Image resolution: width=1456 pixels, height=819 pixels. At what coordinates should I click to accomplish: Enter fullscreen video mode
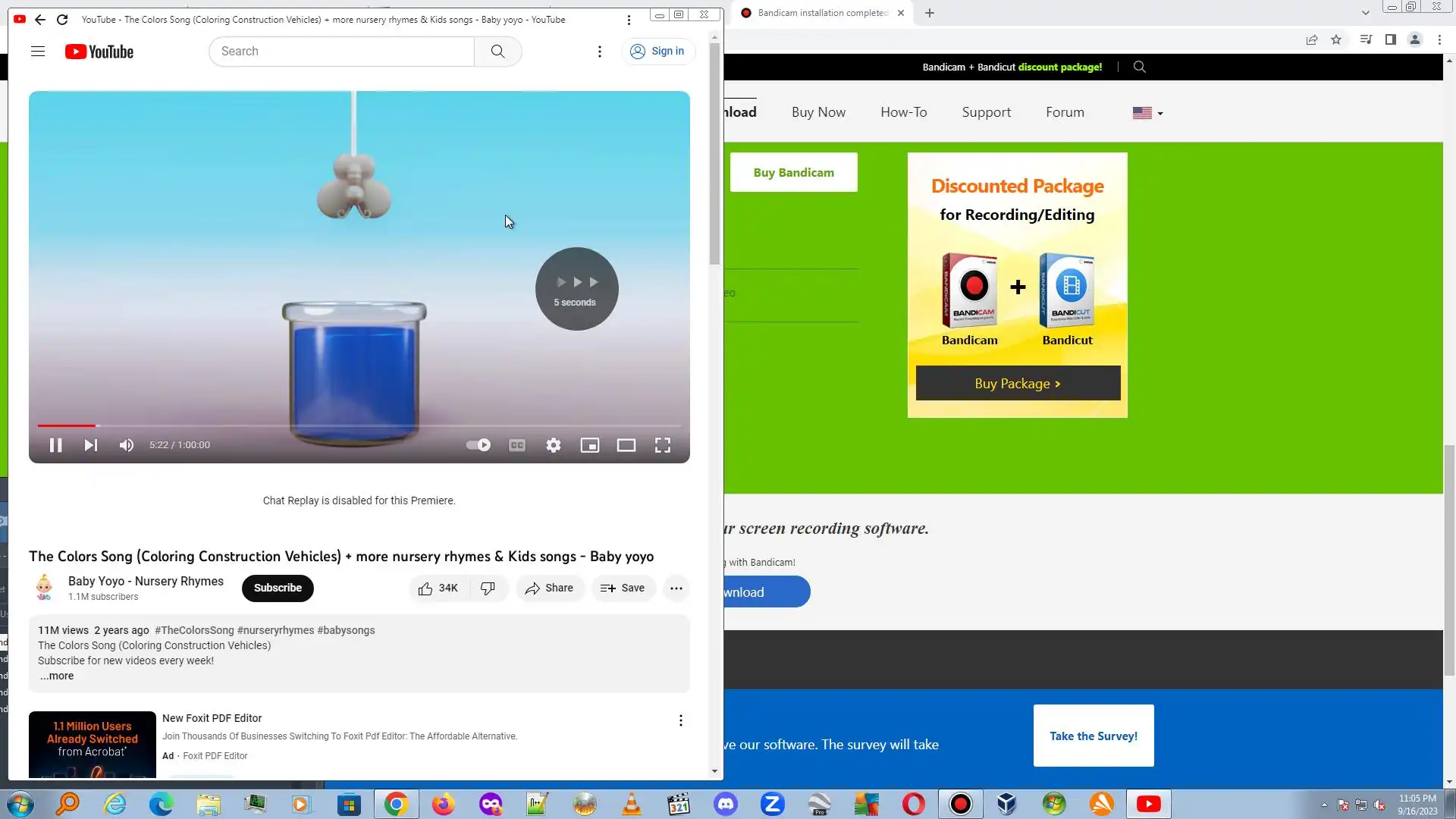click(x=663, y=445)
